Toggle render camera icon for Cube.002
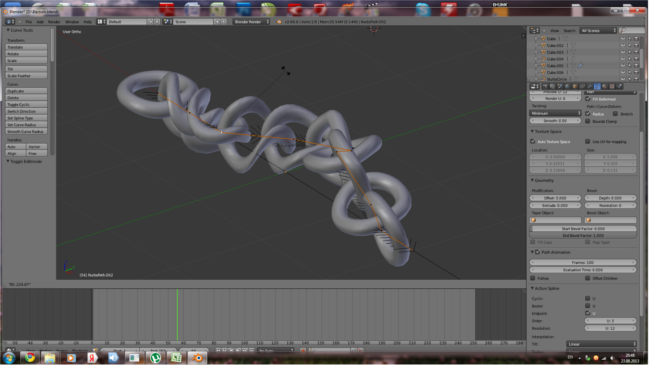This screenshot has width=649, height=365. pyautogui.click(x=636, y=45)
